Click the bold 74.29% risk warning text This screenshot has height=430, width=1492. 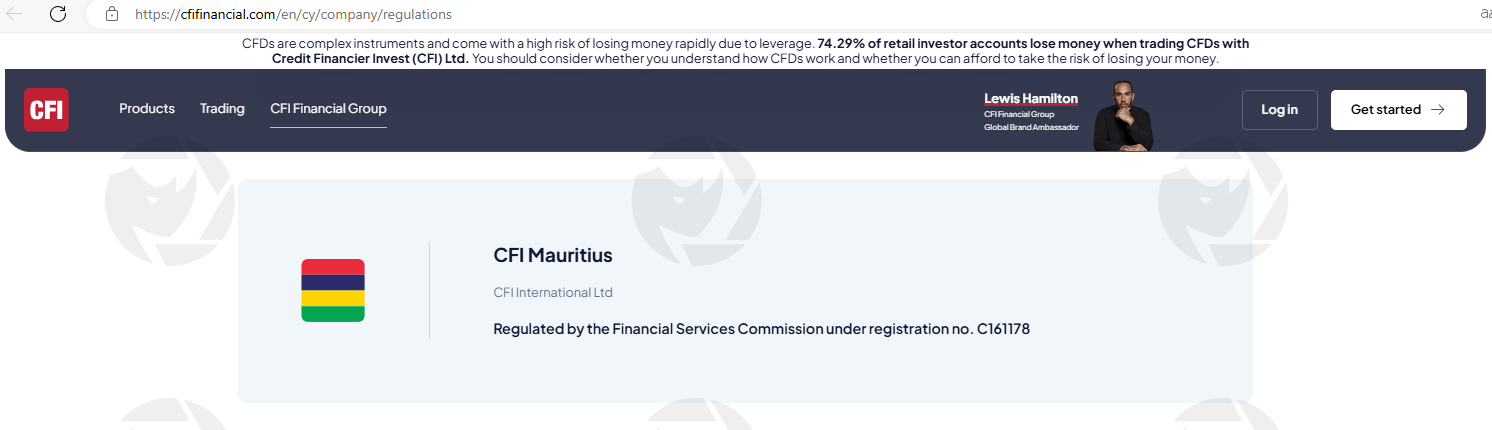tap(1033, 44)
